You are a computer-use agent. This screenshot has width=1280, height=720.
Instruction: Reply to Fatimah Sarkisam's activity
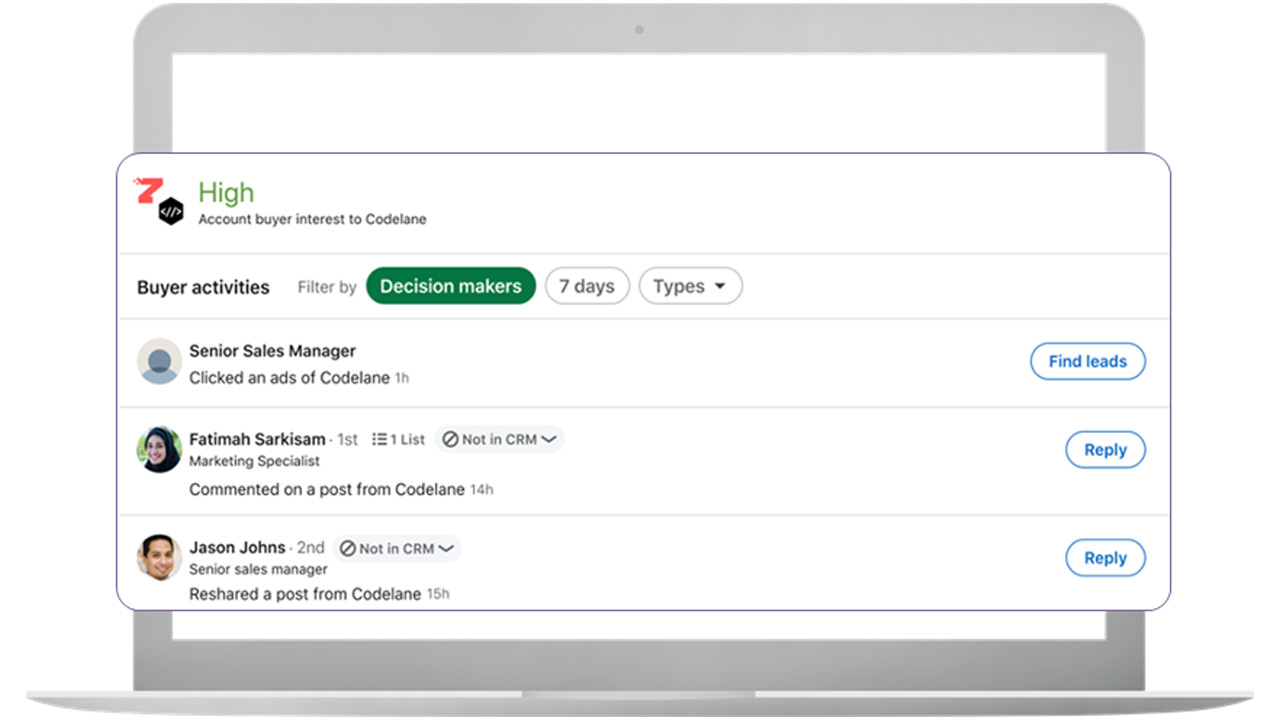1105,450
